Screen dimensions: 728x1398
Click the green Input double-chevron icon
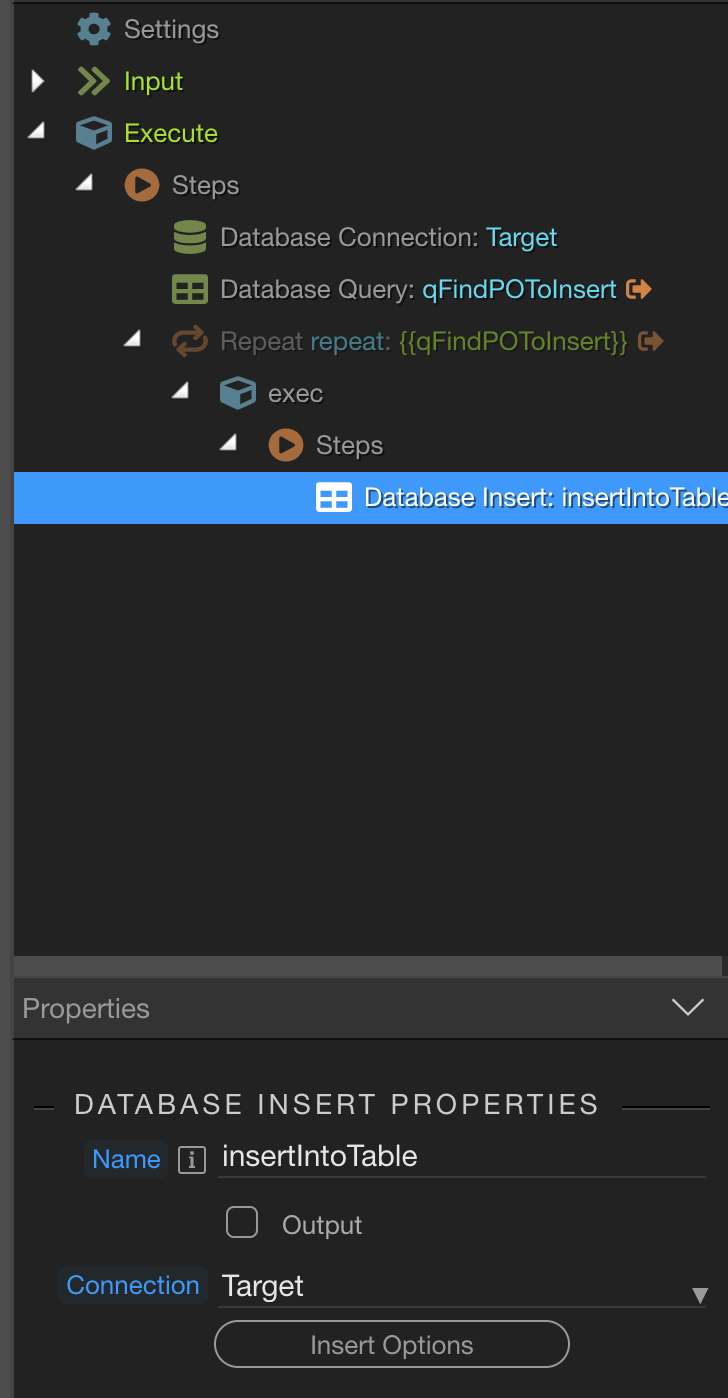click(x=94, y=81)
